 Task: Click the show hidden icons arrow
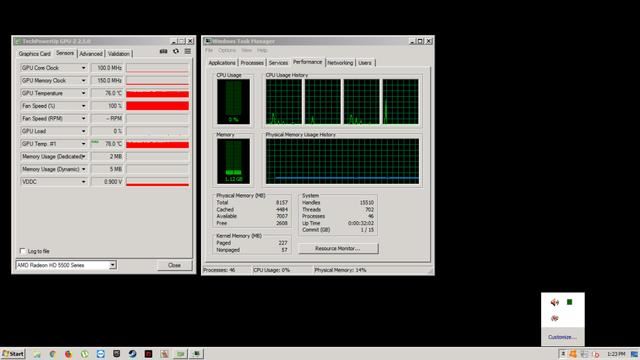pyautogui.click(x=562, y=354)
